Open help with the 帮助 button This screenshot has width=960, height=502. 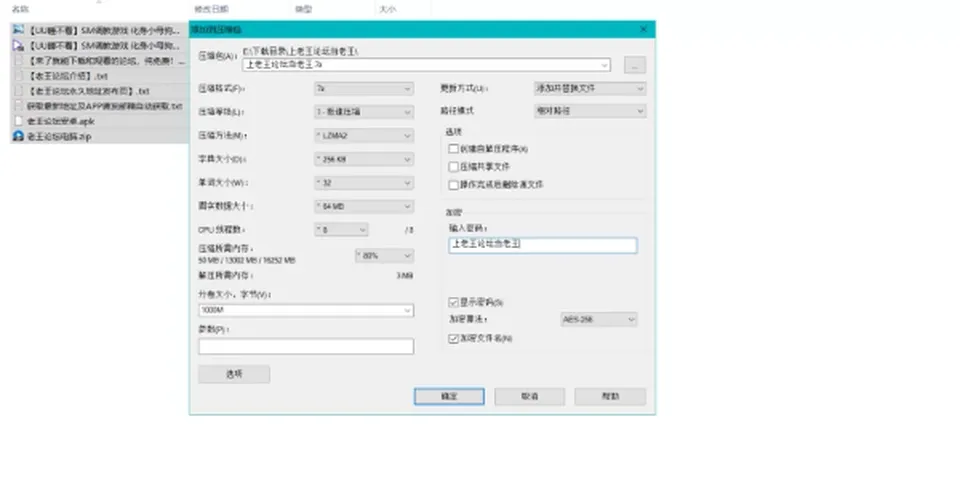tap(610, 397)
